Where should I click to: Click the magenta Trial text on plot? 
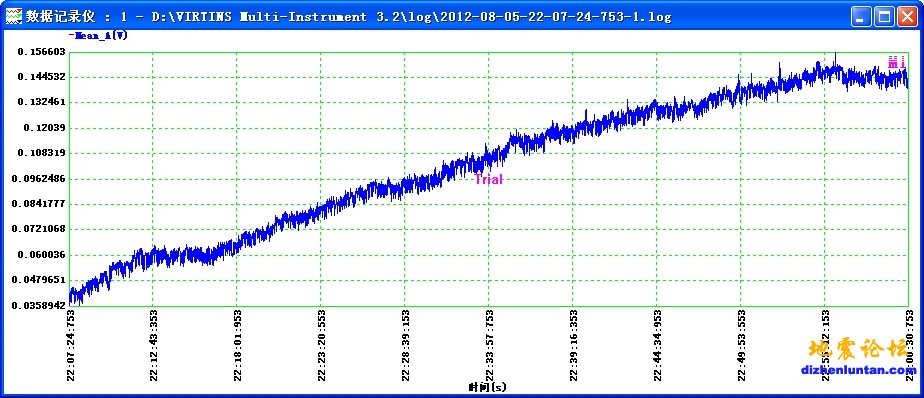point(489,180)
